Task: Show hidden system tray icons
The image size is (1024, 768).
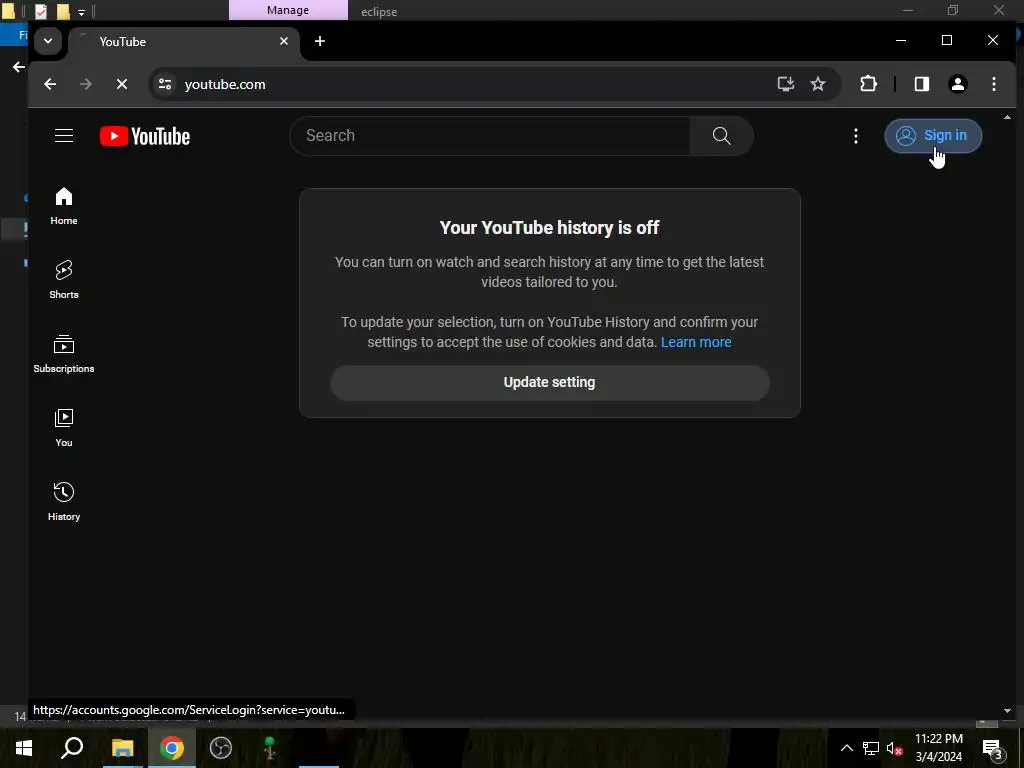Action: click(846, 748)
